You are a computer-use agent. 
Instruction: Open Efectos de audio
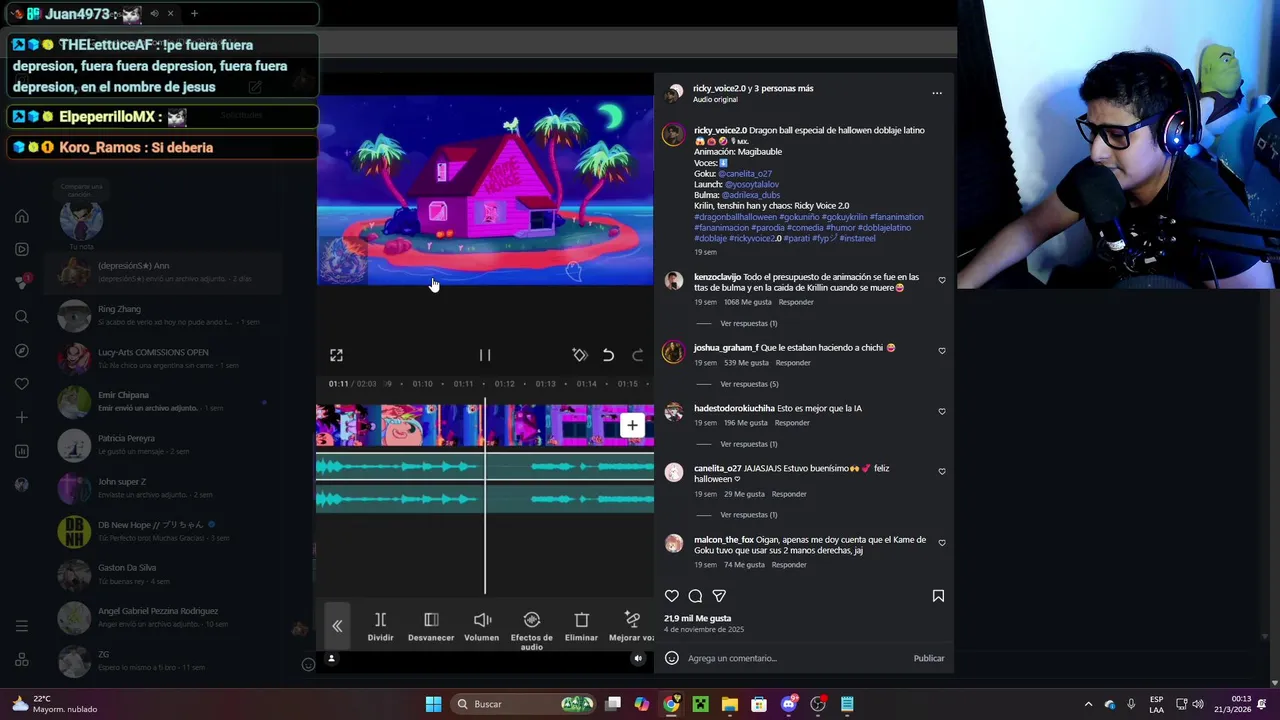coord(532,630)
